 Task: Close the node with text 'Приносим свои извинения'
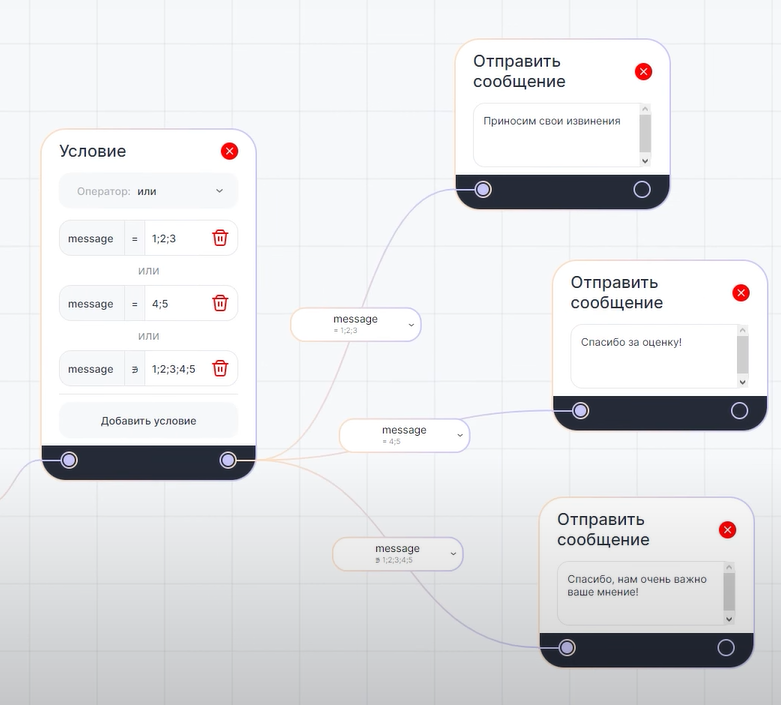point(643,71)
